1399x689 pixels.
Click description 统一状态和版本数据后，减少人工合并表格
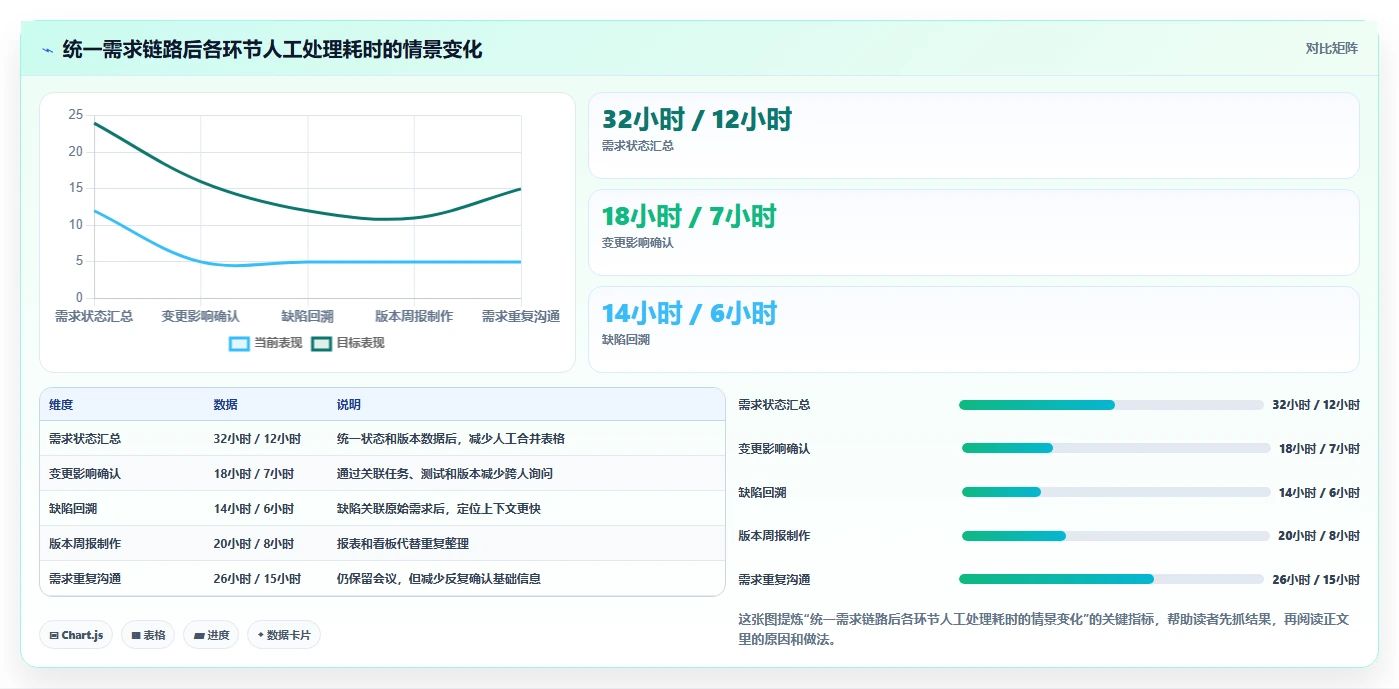[451, 439]
